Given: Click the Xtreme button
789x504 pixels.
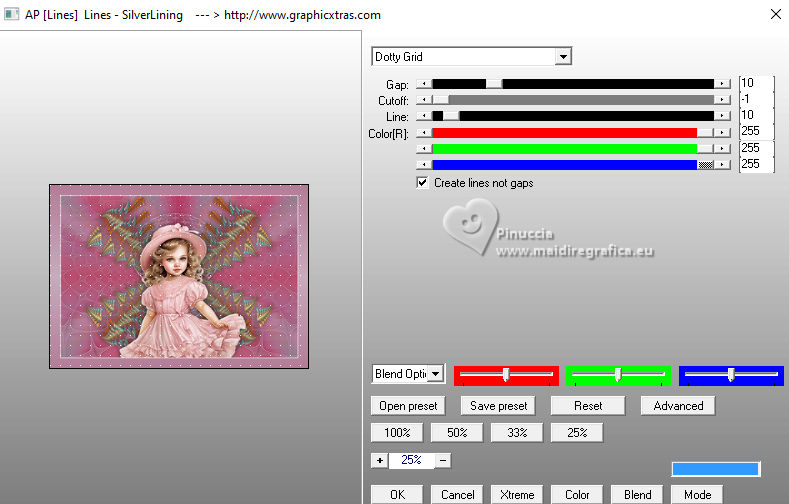Looking at the screenshot, I should click(517, 494).
